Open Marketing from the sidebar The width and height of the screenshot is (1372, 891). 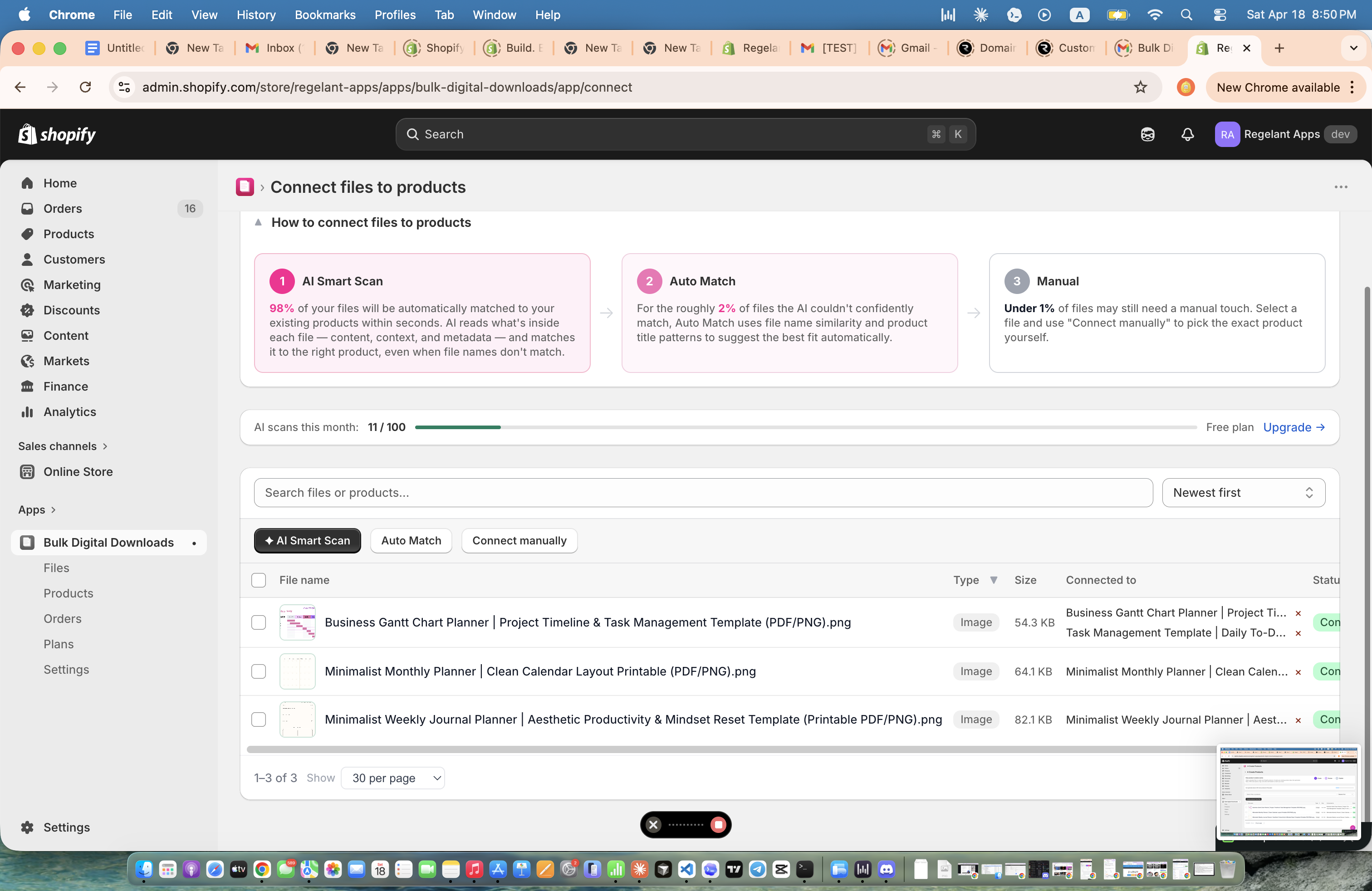pyautogui.click(x=71, y=285)
